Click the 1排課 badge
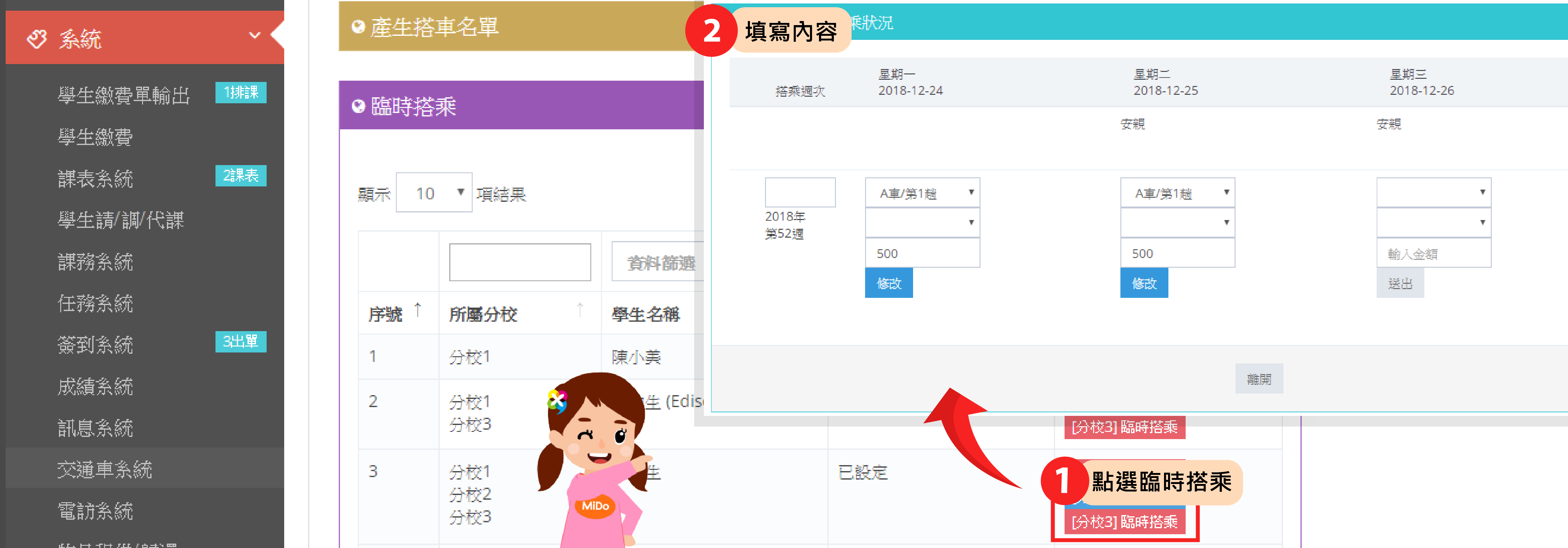 [241, 93]
